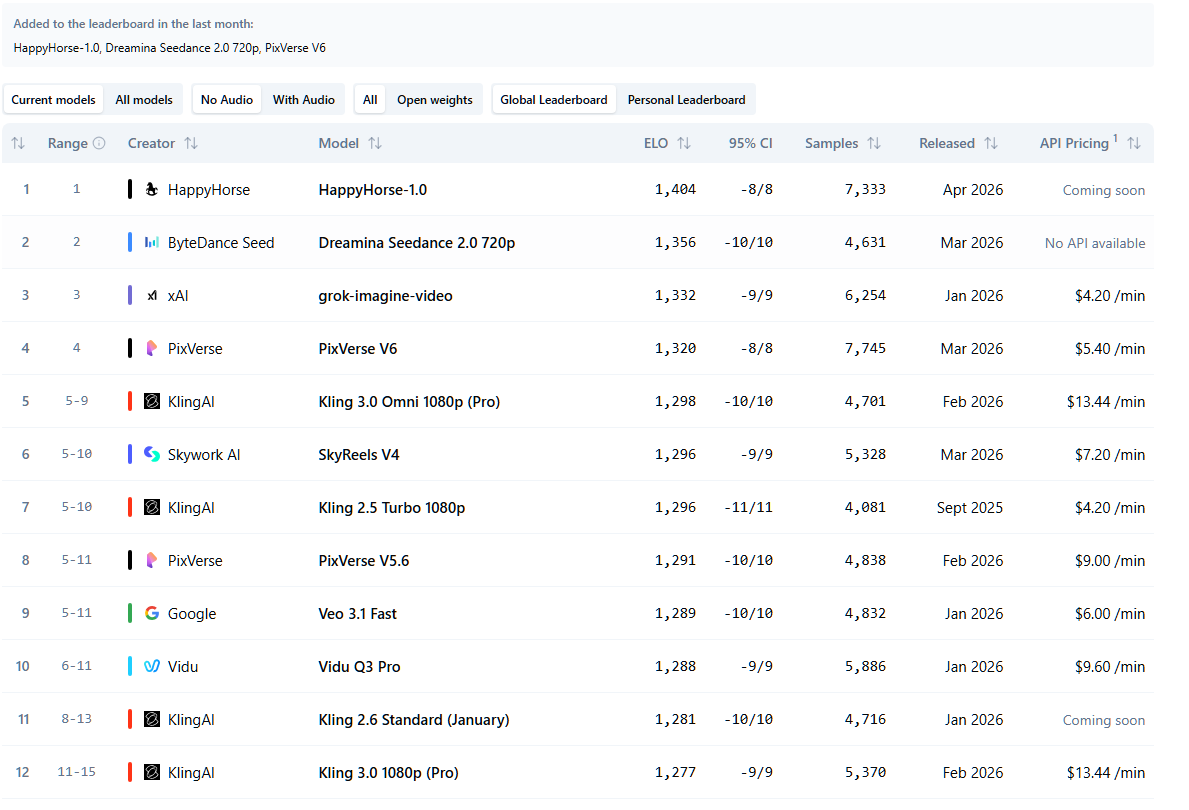This screenshot has height=810, width=1189.
Task: Click the recently added models list text
Action: tap(170, 48)
